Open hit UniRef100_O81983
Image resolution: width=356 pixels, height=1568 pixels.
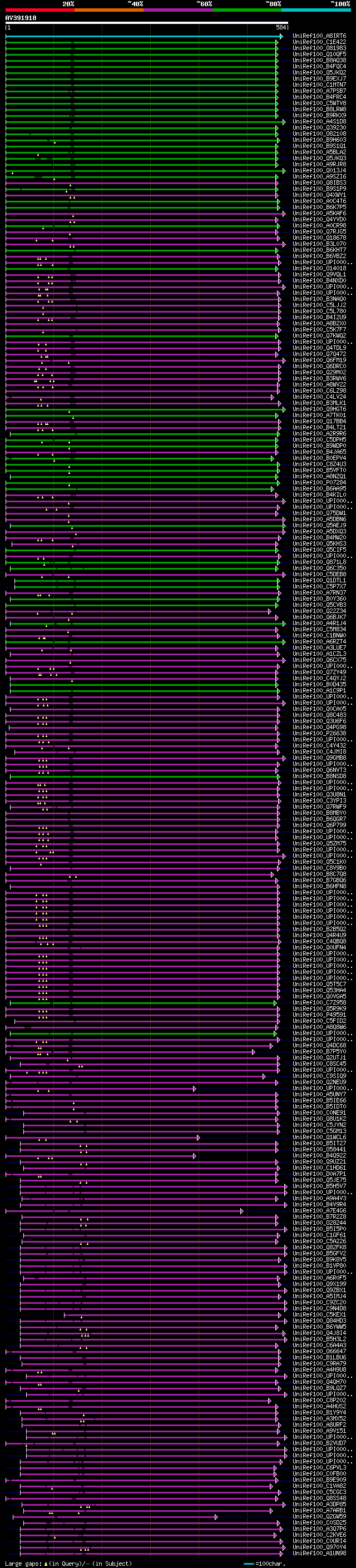[319, 48]
